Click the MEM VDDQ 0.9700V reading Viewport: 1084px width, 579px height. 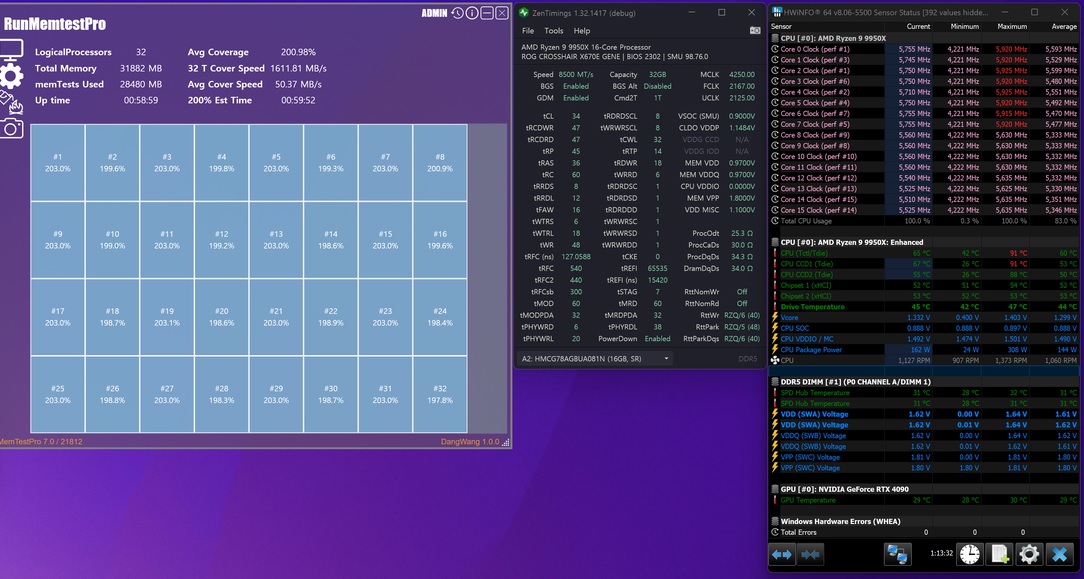point(740,175)
